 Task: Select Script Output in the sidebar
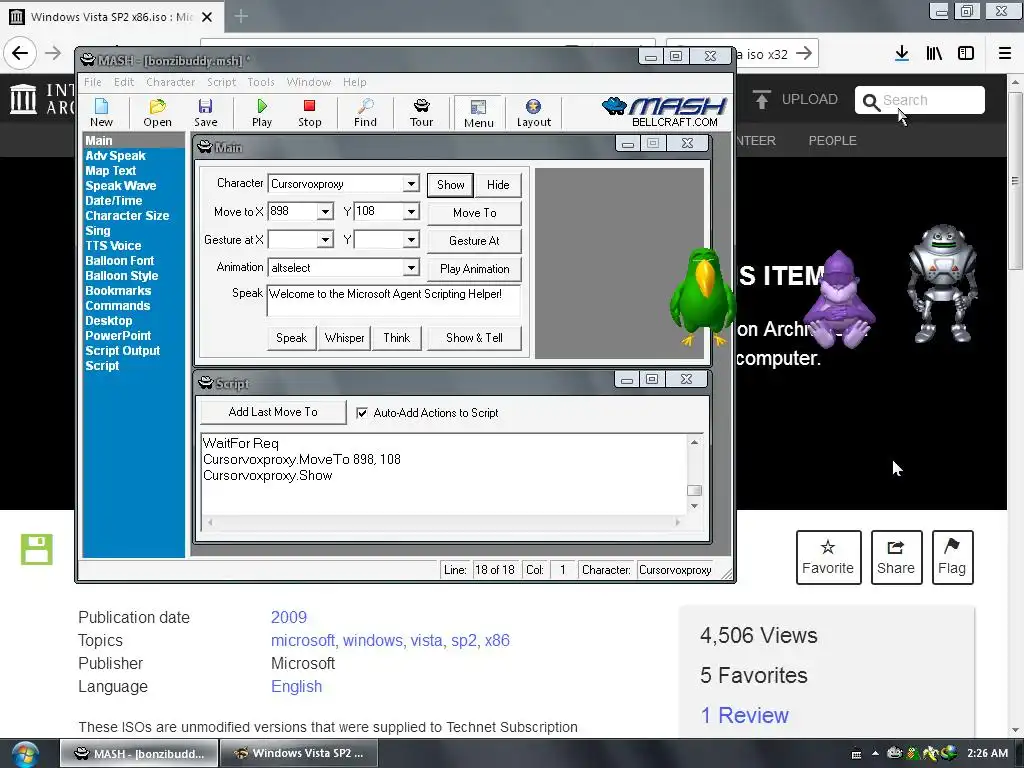[x=123, y=351]
